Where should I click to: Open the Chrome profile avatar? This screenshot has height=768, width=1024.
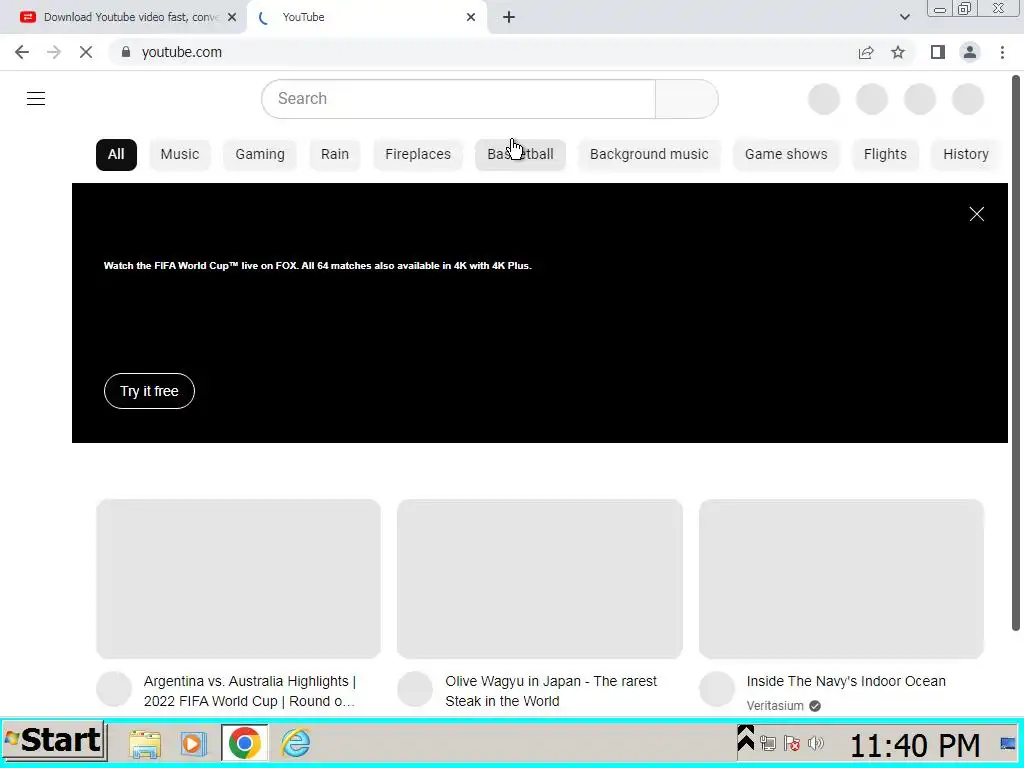click(x=970, y=52)
